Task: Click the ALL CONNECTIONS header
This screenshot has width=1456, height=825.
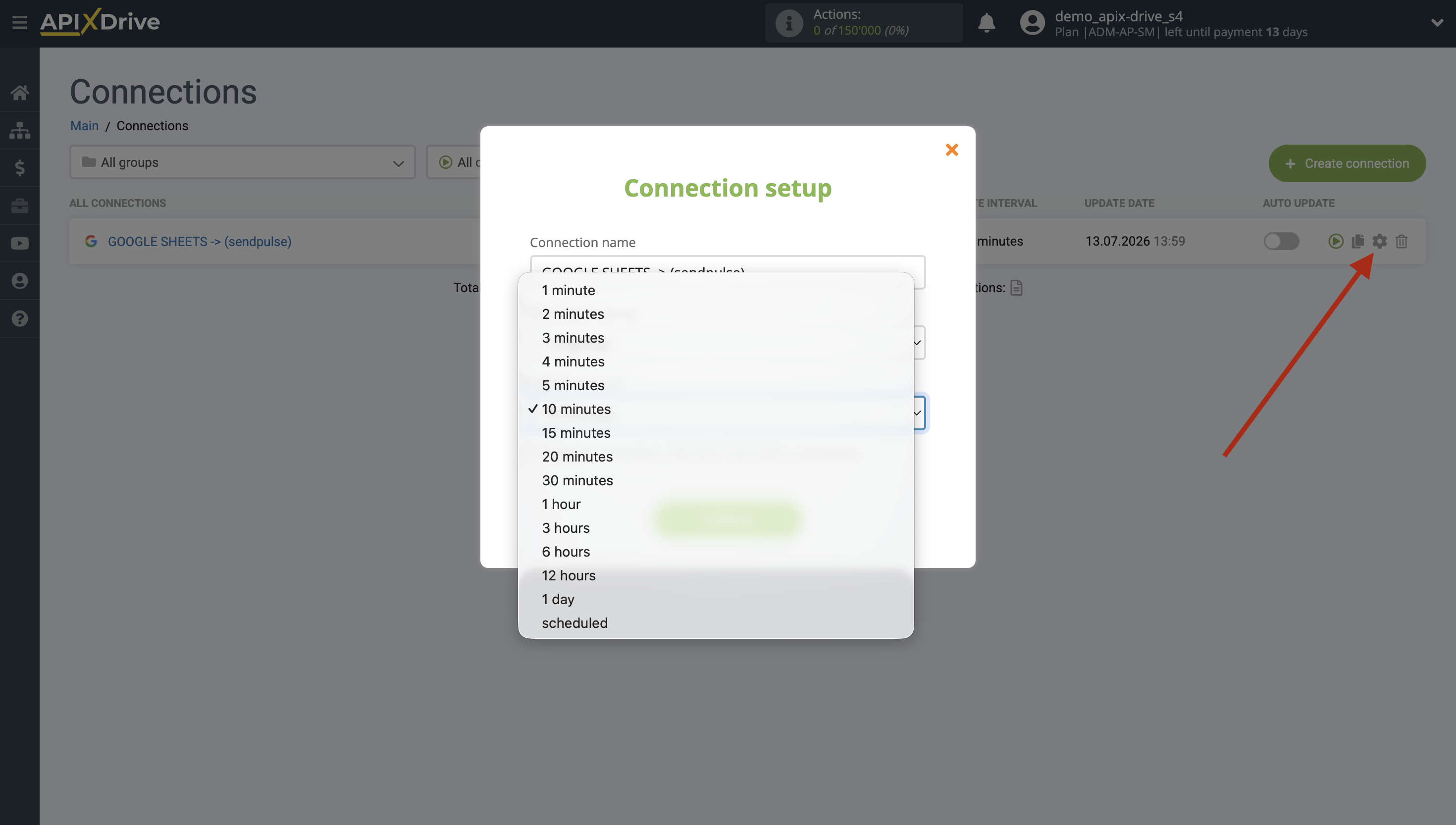Action: pos(118,204)
